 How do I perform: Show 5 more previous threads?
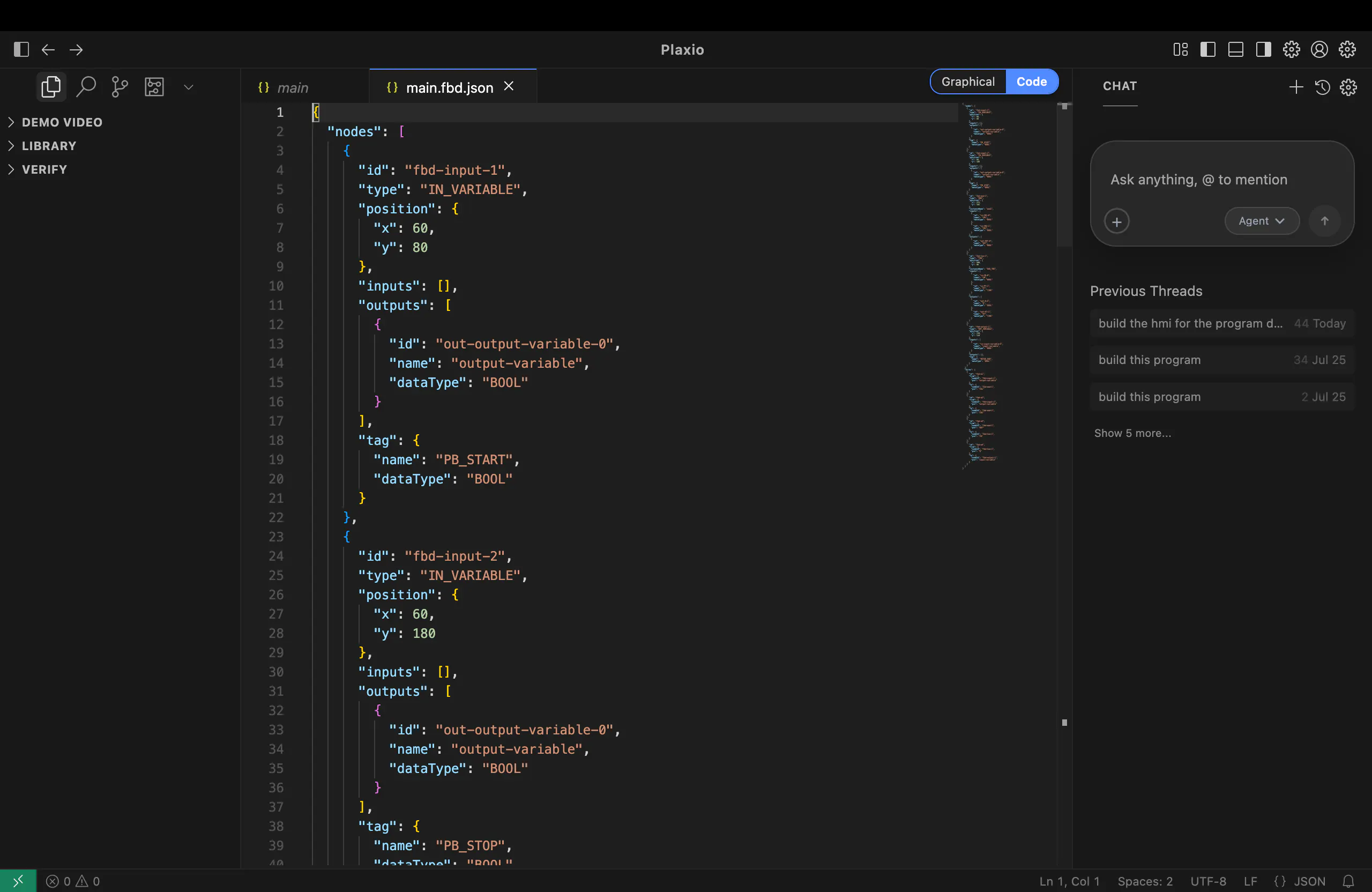tap(1132, 433)
